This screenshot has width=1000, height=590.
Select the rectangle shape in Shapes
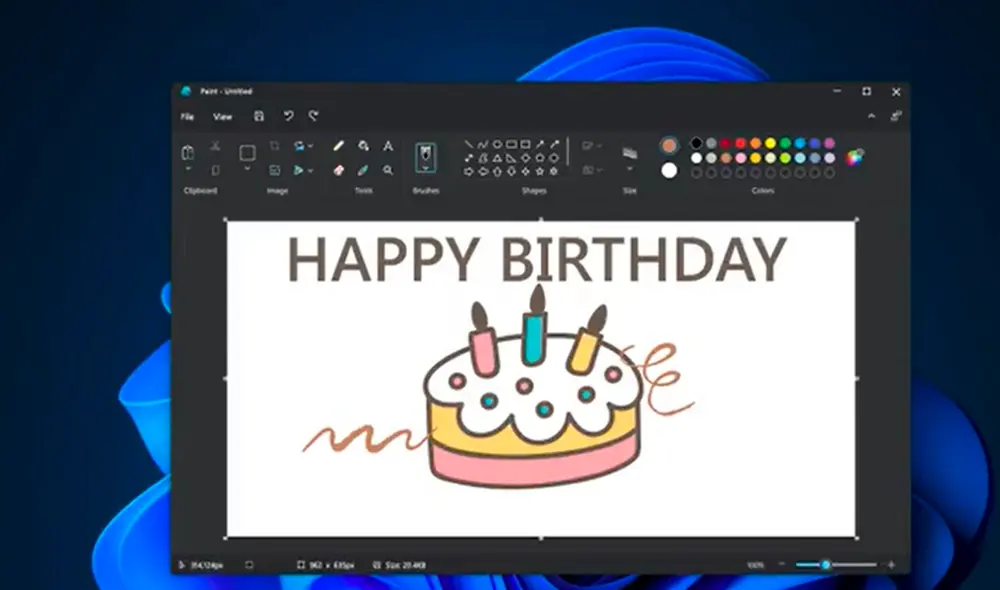click(512, 143)
